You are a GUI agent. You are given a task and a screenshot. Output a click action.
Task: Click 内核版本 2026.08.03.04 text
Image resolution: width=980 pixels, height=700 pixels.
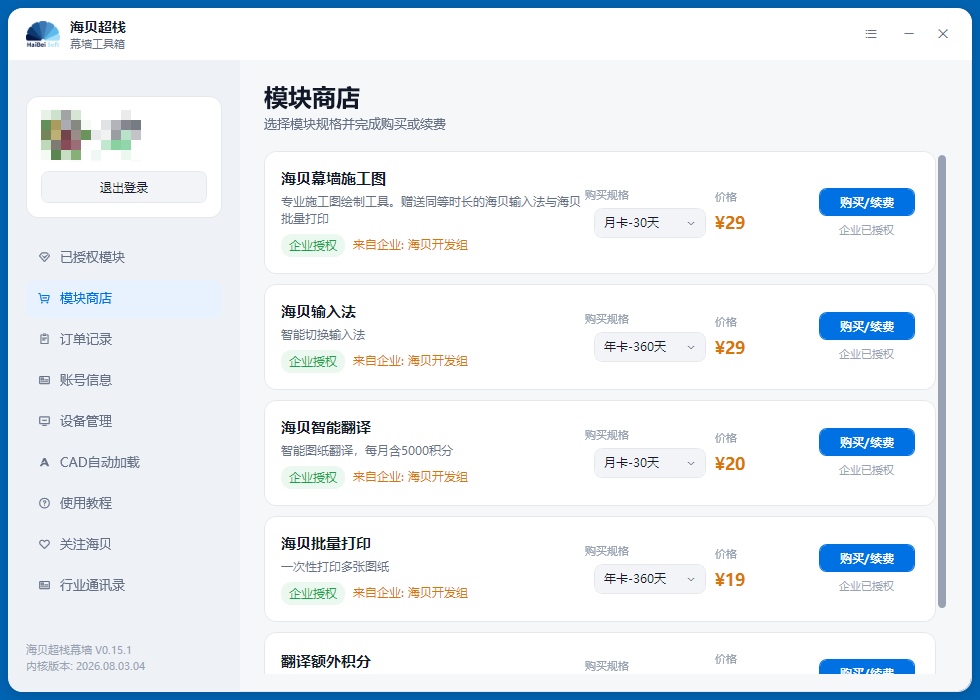coord(86,666)
